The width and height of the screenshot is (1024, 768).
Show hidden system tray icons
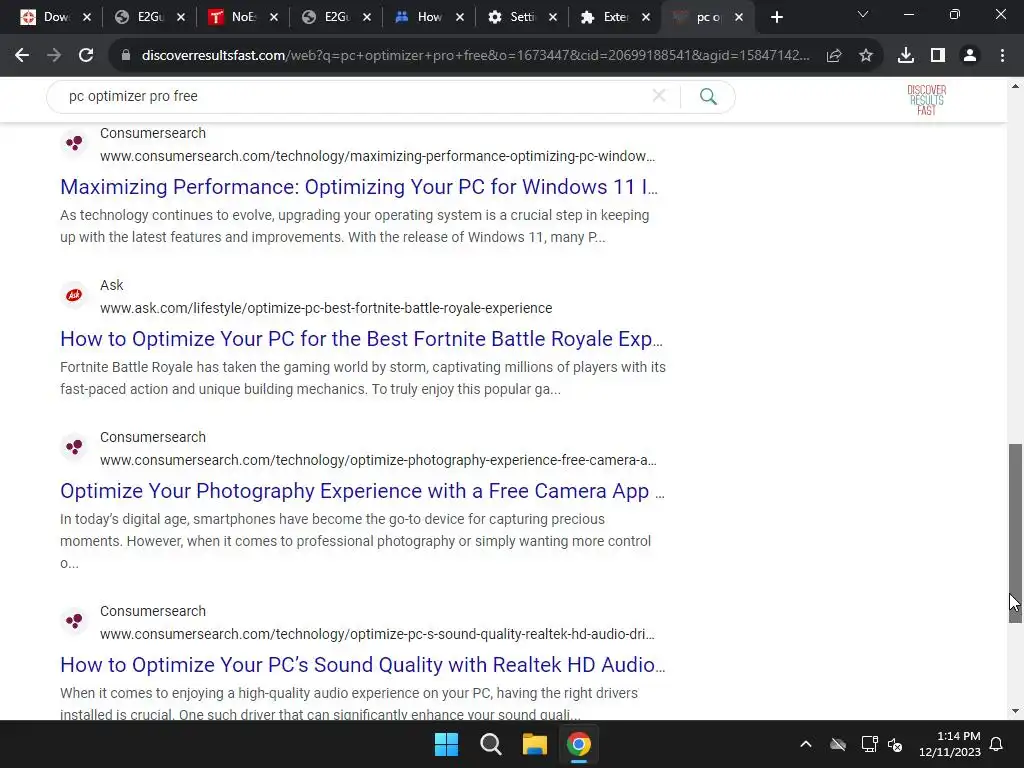(806, 744)
